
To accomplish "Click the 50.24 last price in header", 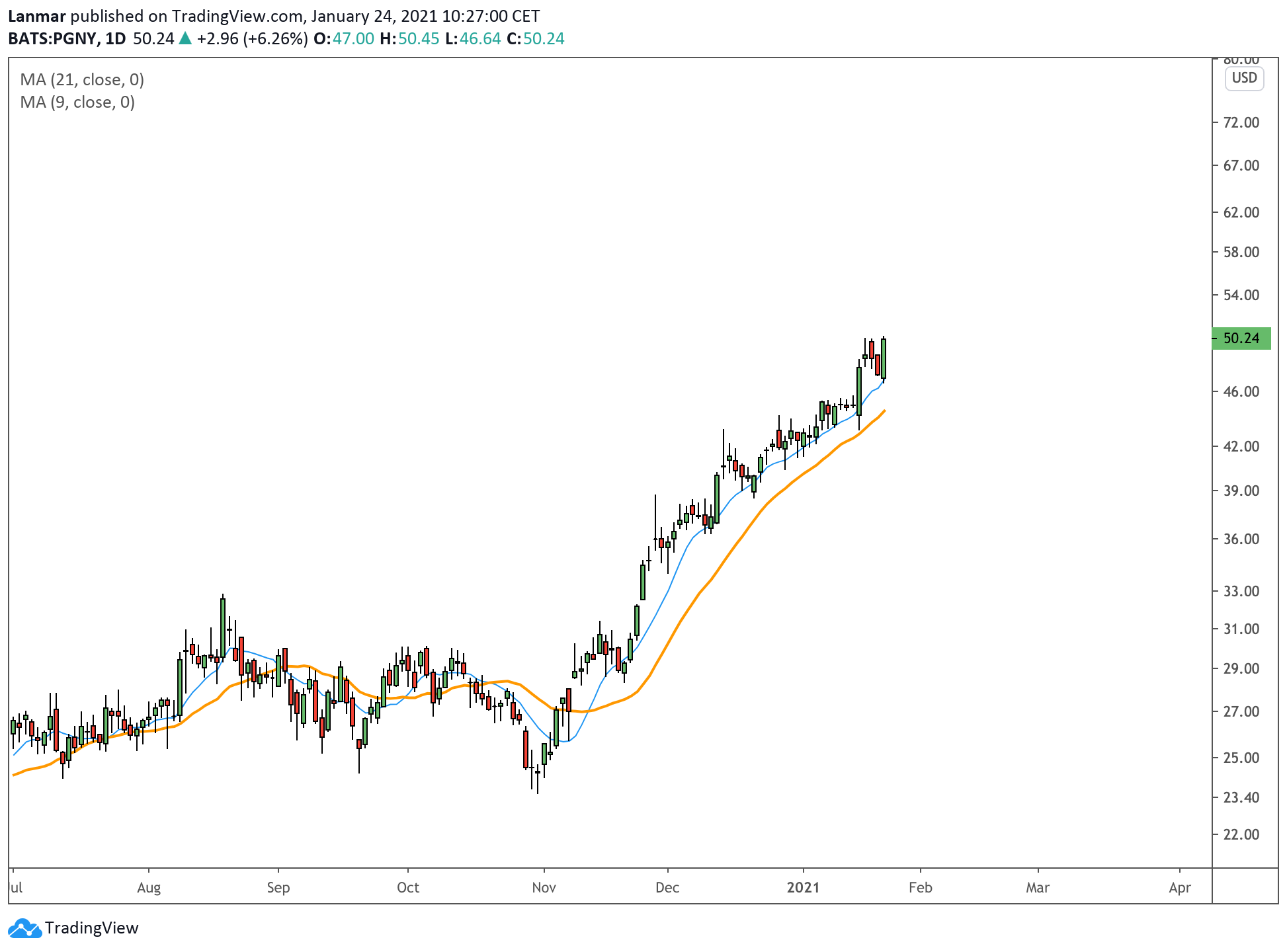I will click(153, 38).
